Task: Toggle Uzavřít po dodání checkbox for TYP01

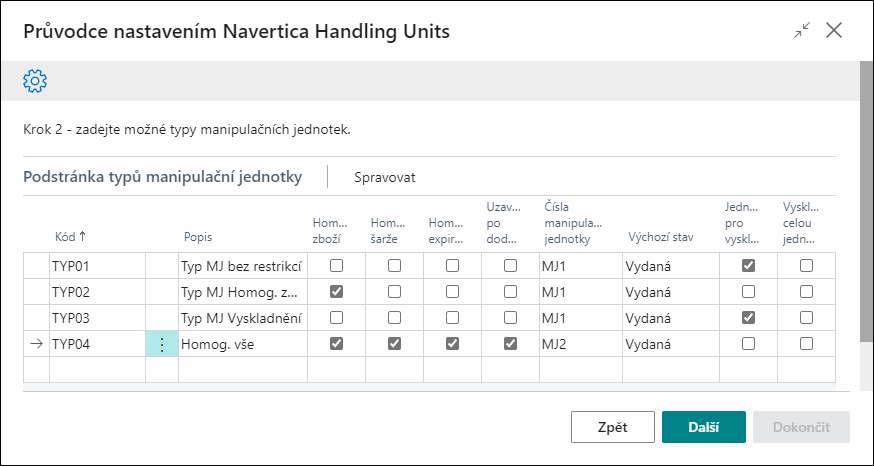Action: click(511, 266)
